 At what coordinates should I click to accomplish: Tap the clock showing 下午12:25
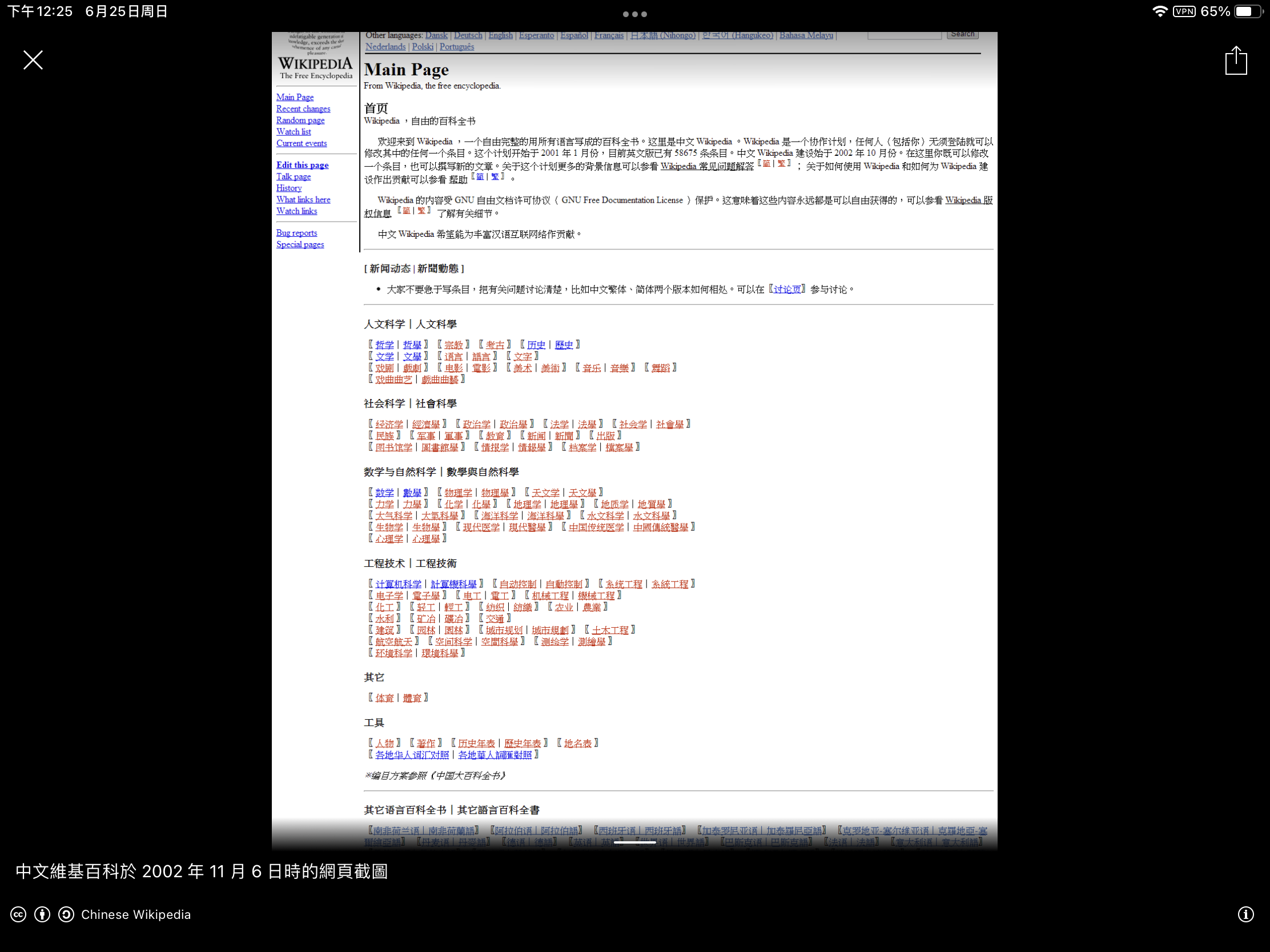pyautogui.click(x=39, y=11)
